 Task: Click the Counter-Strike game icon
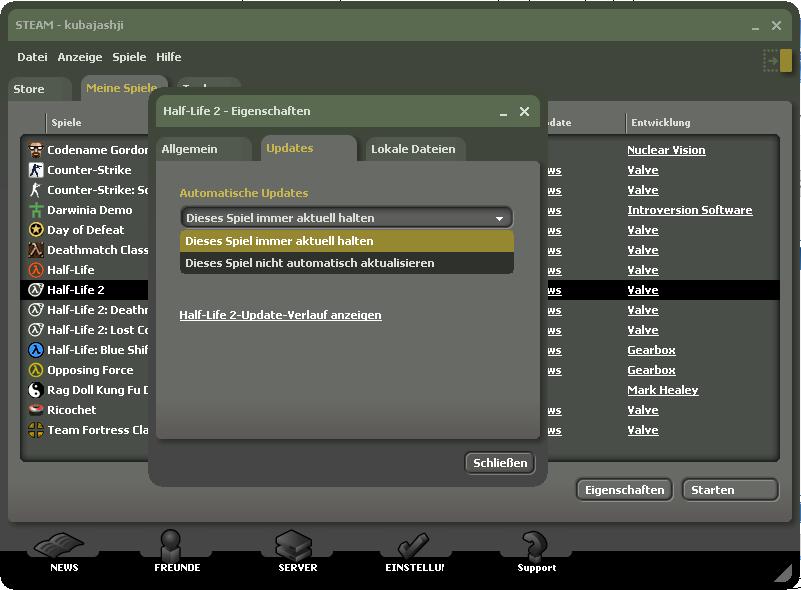(36, 170)
